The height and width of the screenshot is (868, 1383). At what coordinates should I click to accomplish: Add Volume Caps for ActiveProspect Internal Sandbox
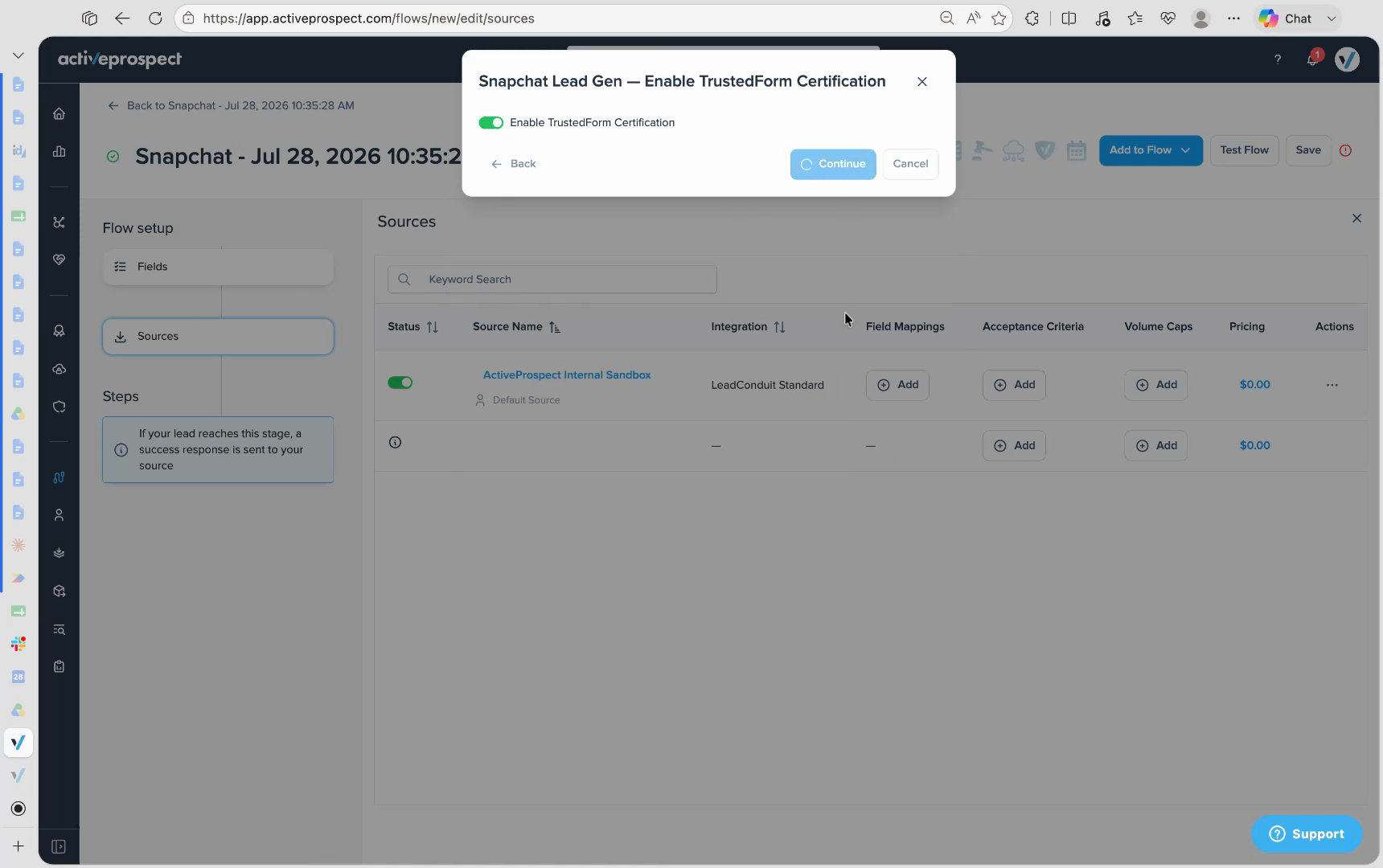[x=1155, y=385]
